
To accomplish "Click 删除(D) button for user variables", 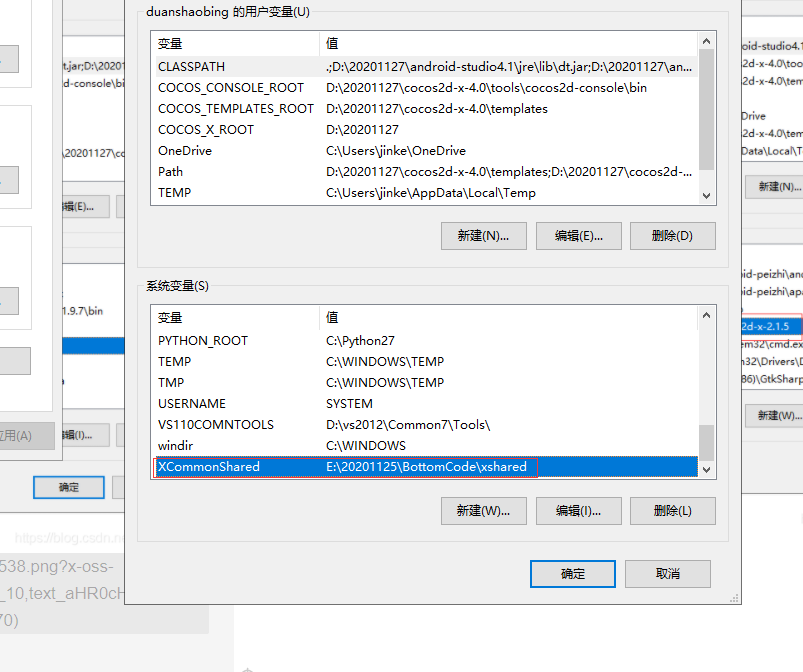I will pos(672,236).
